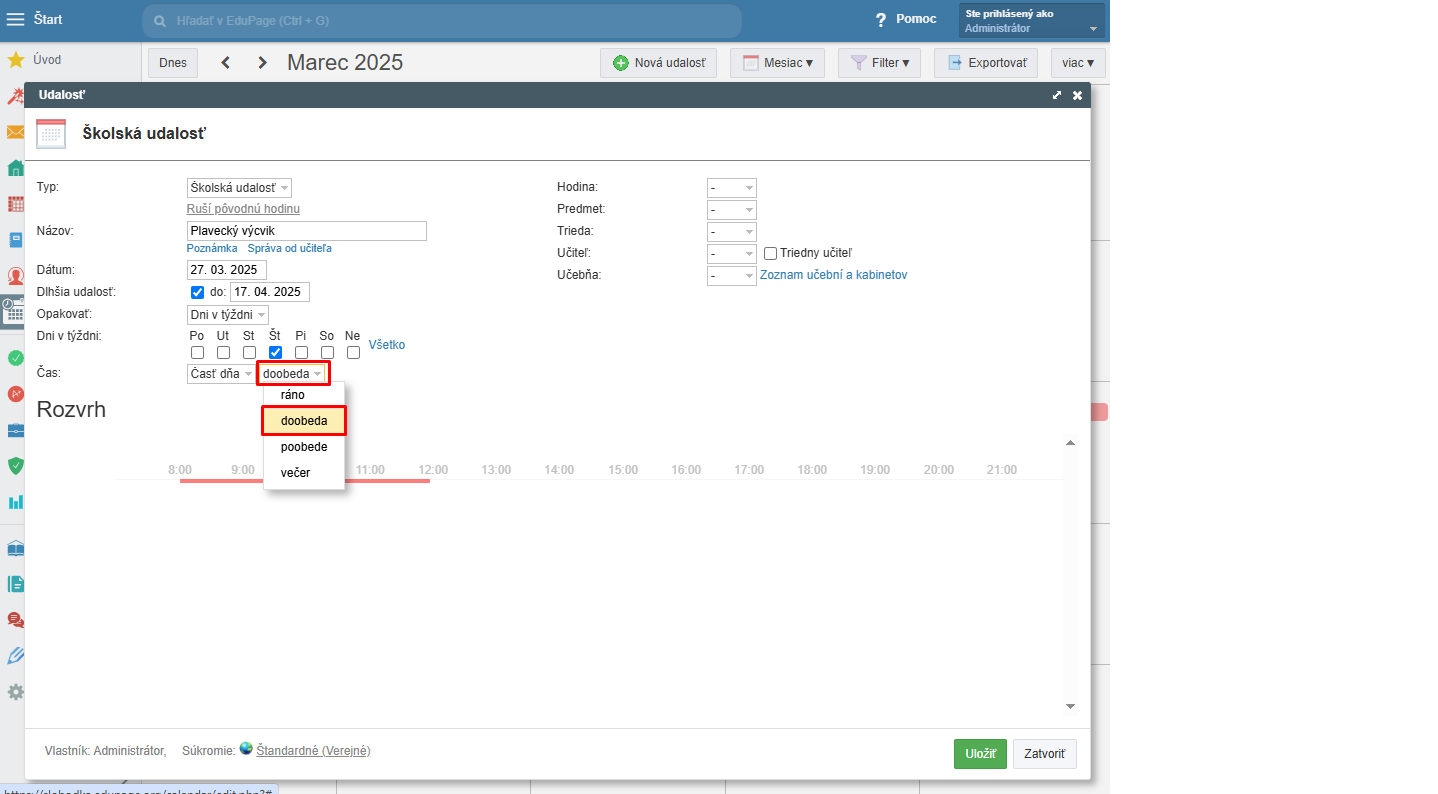
Task: Select doobeda from the time list
Action: tap(304, 421)
